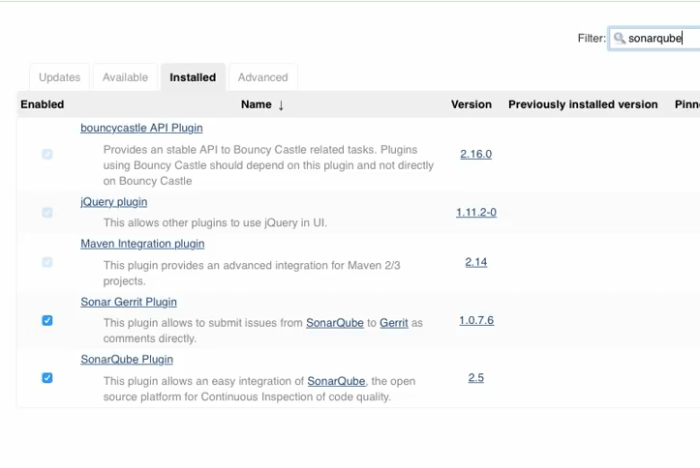Screen dimensions: 700x468
Task: Disable the Sonar Gerrit Plugin checkbox
Action: click(47, 321)
